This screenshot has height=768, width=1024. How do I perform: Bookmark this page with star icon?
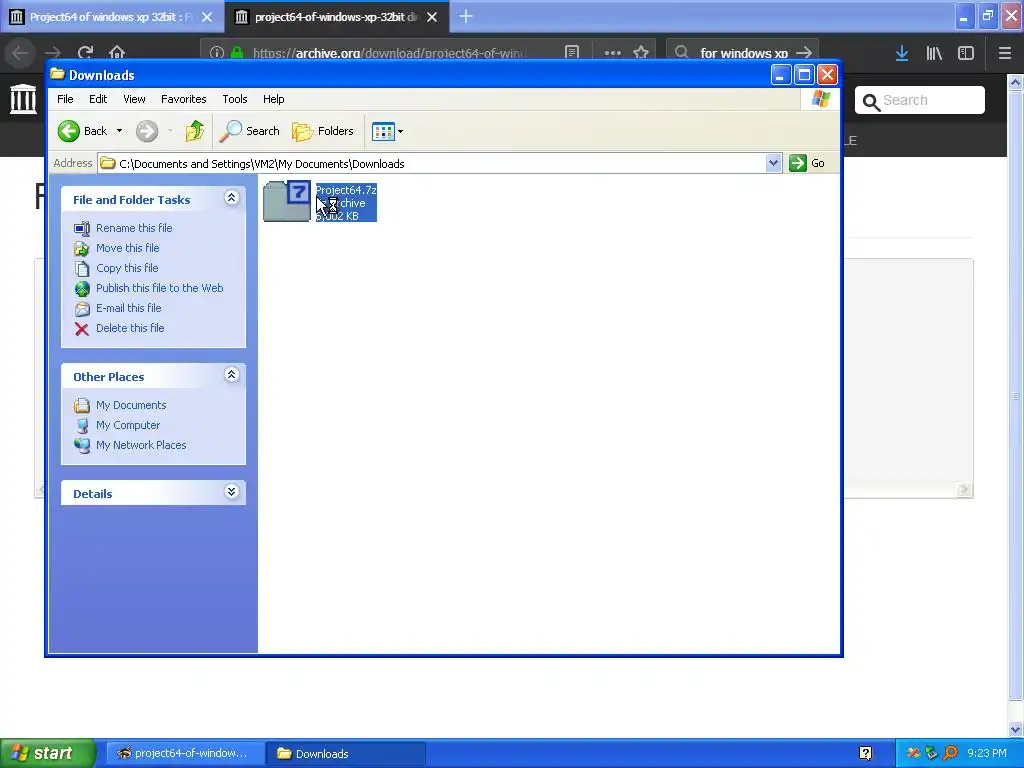[x=641, y=52]
